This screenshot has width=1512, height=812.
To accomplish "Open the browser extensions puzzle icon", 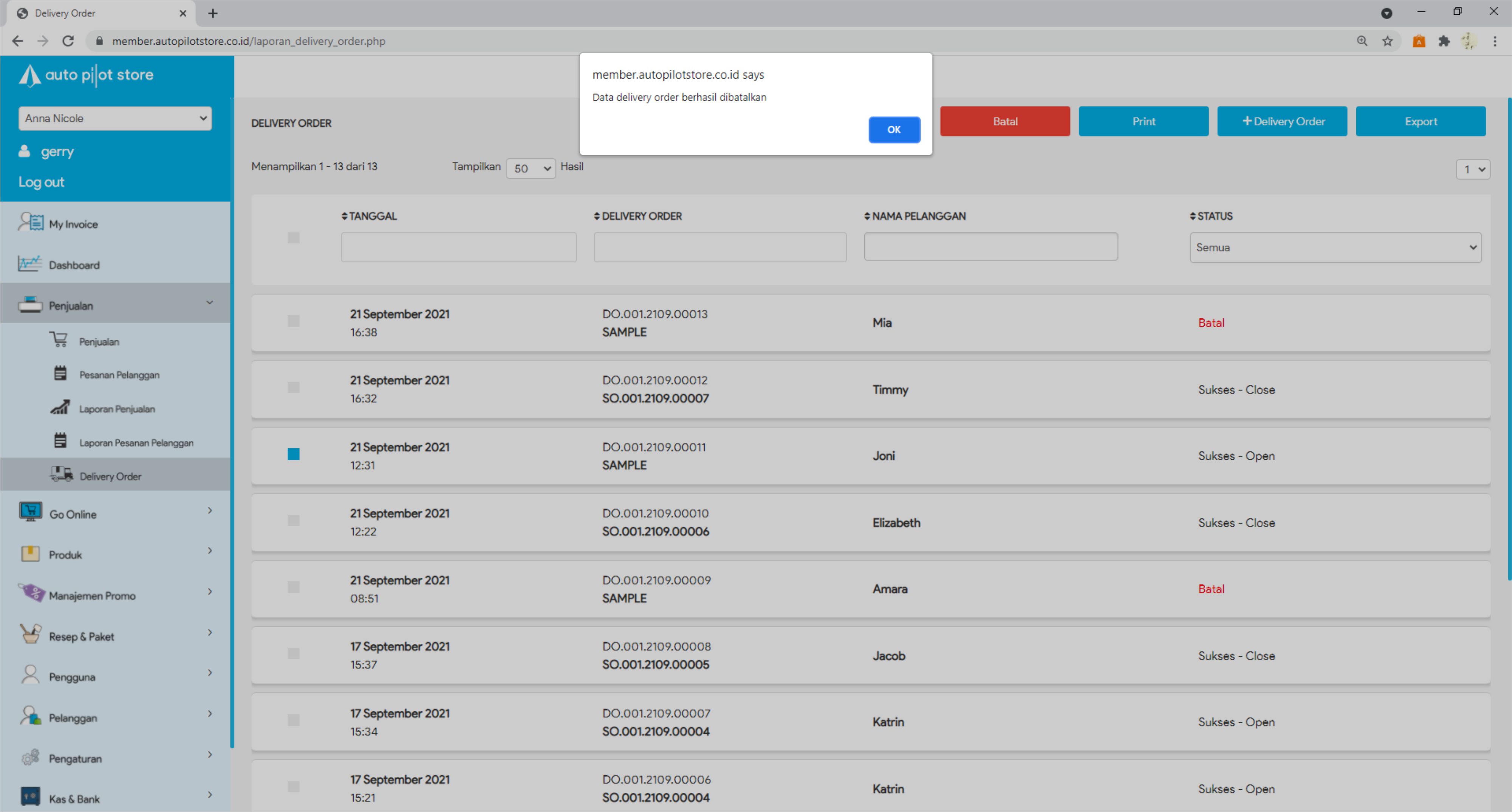I will 1444,41.
